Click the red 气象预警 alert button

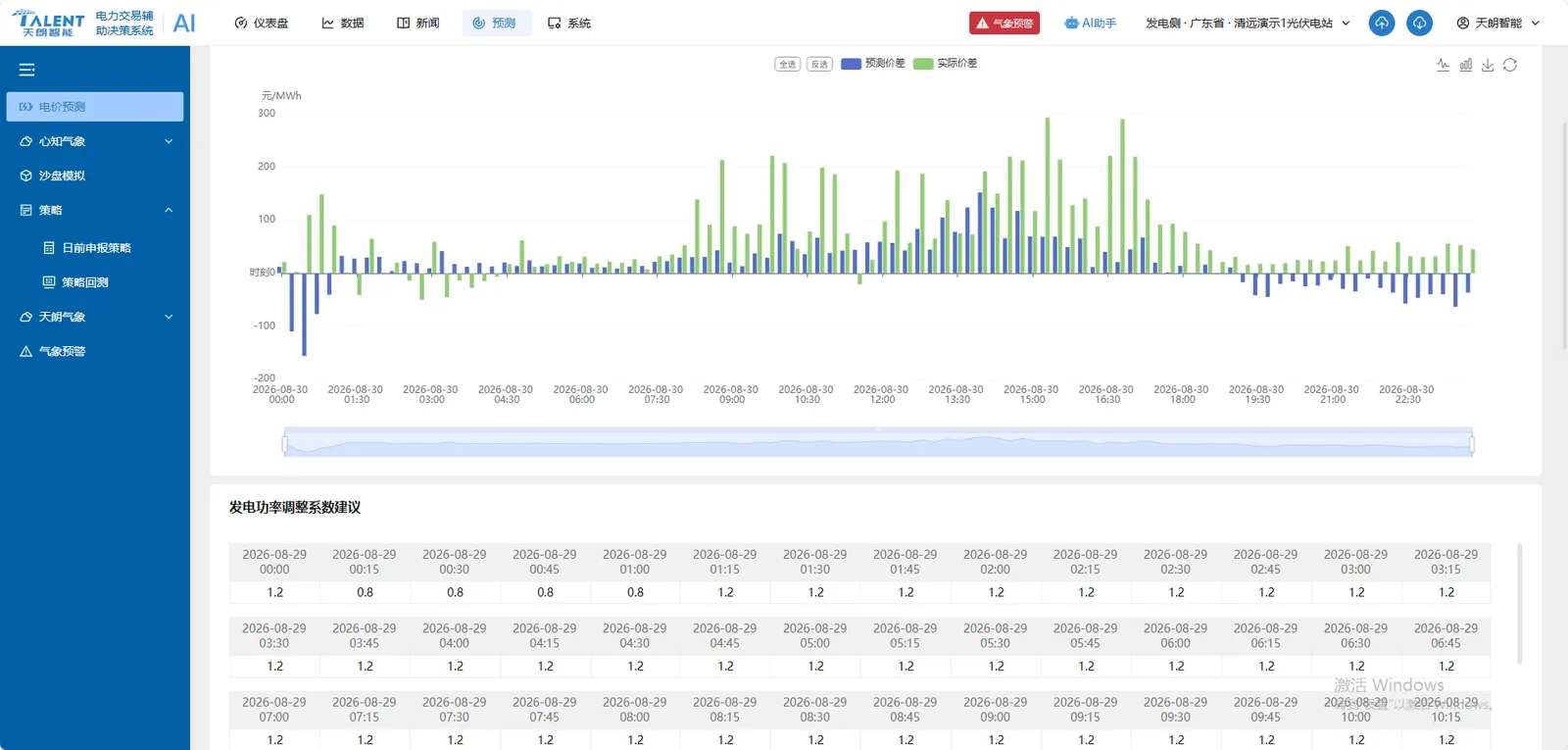click(1004, 23)
